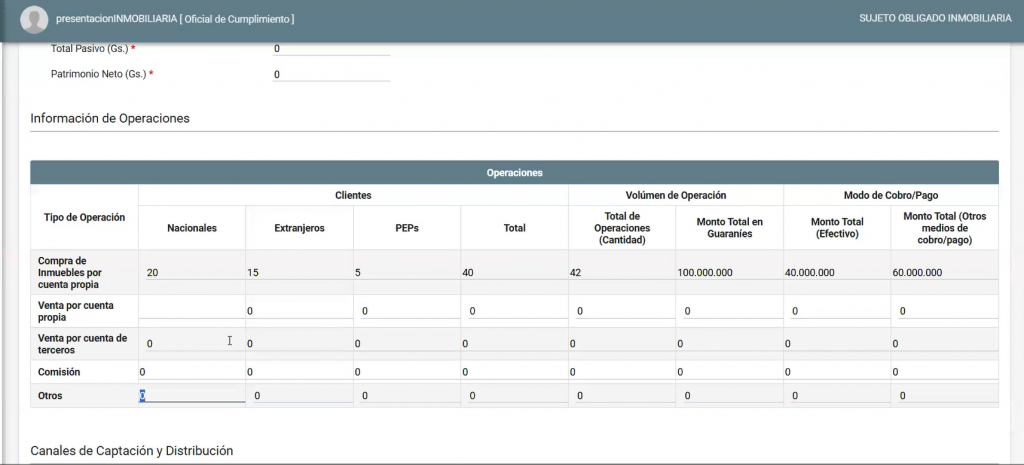Select the Total field in Comisión row
Screen dimensions: 1024x465
pyautogui.click(x=514, y=372)
